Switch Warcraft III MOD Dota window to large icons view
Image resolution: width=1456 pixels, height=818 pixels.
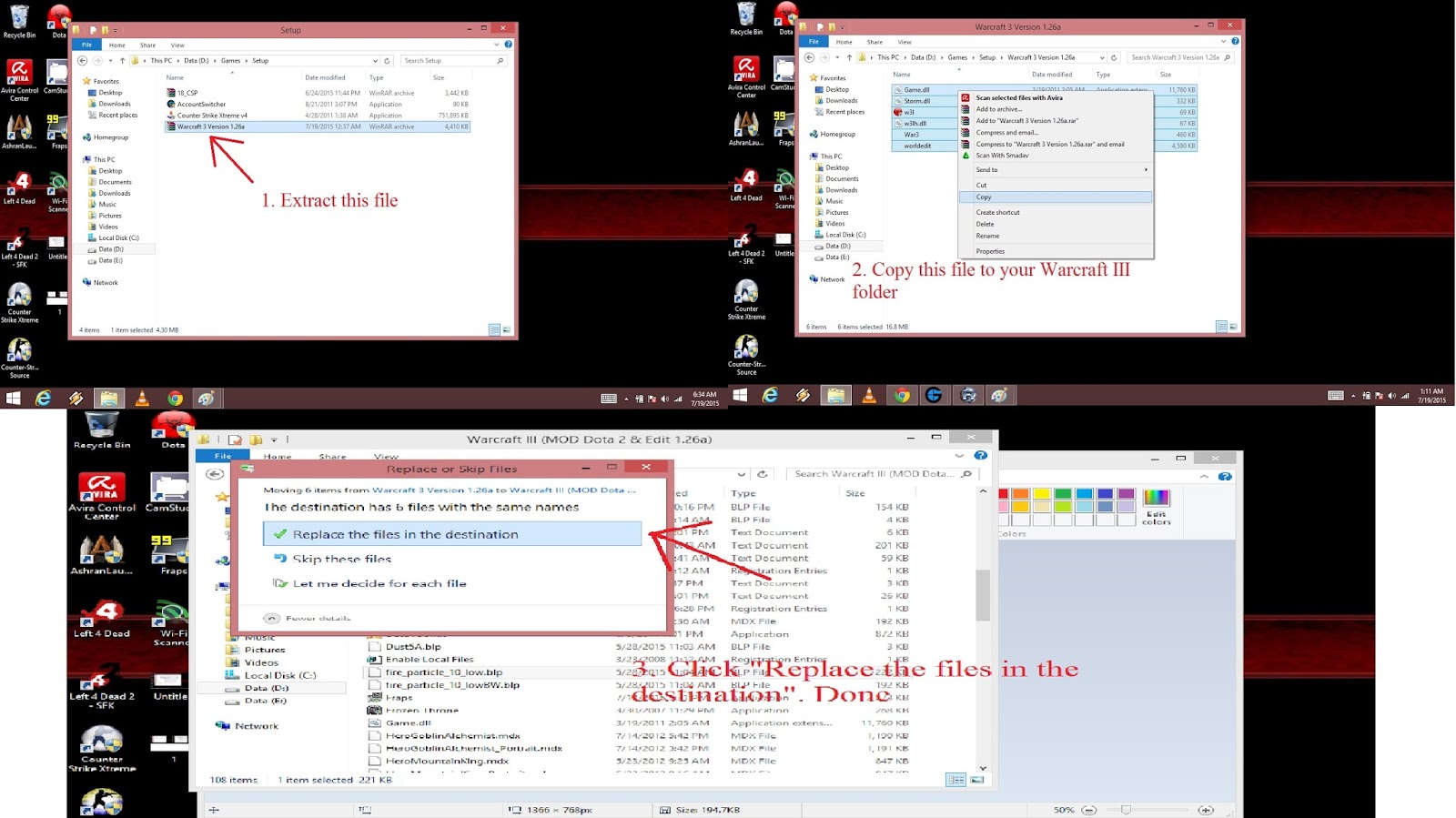976,780
